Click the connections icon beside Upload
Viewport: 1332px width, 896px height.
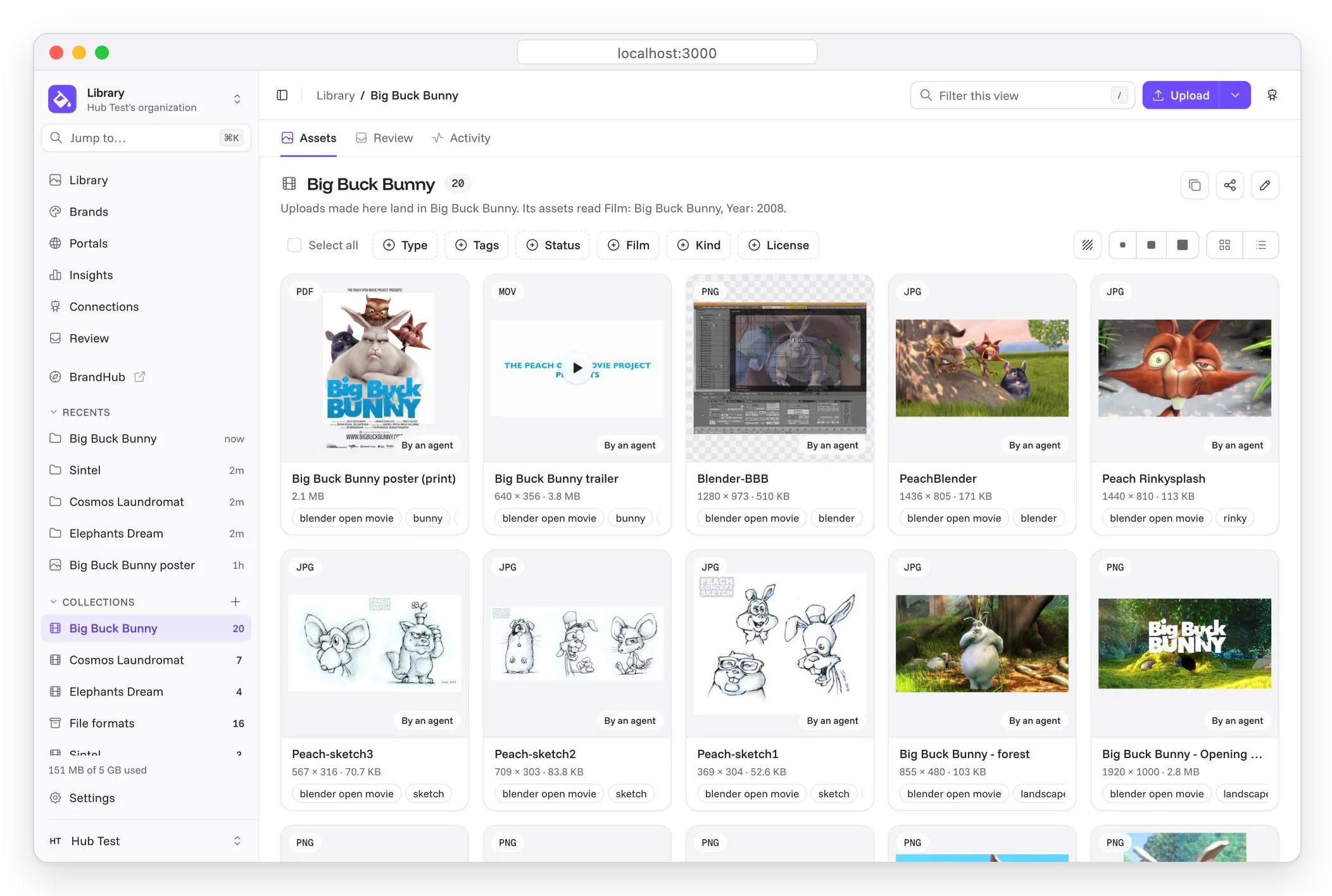pyautogui.click(x=1272, y=95)
